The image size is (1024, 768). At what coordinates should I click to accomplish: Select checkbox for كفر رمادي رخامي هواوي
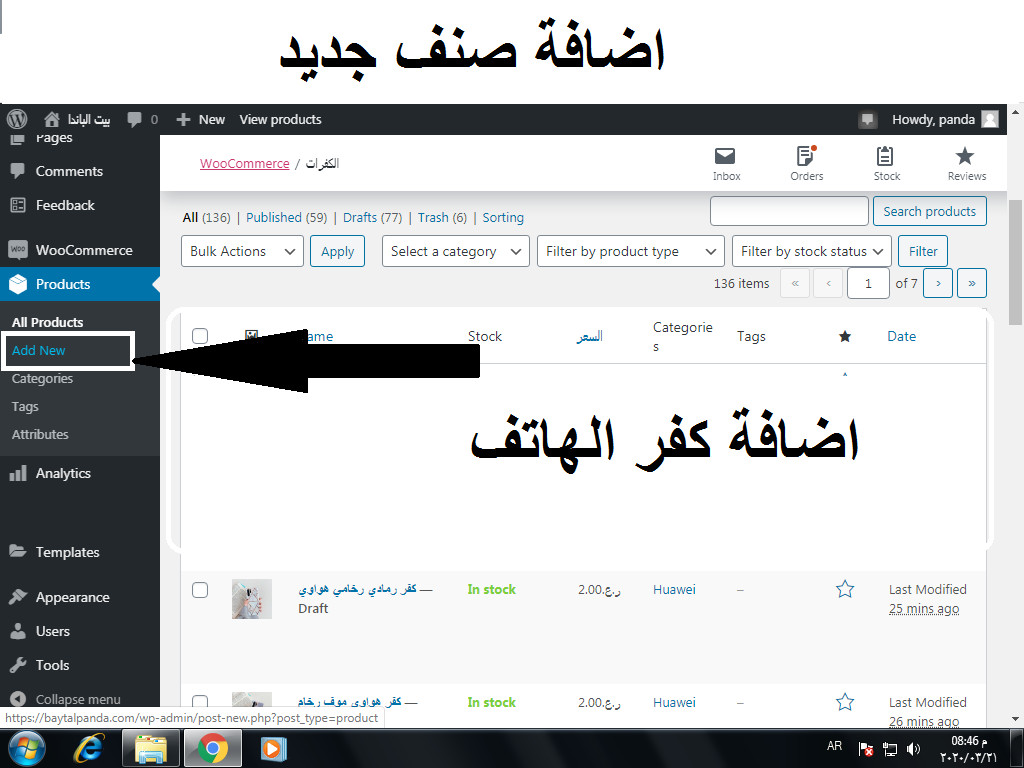[x=200, y=590]
